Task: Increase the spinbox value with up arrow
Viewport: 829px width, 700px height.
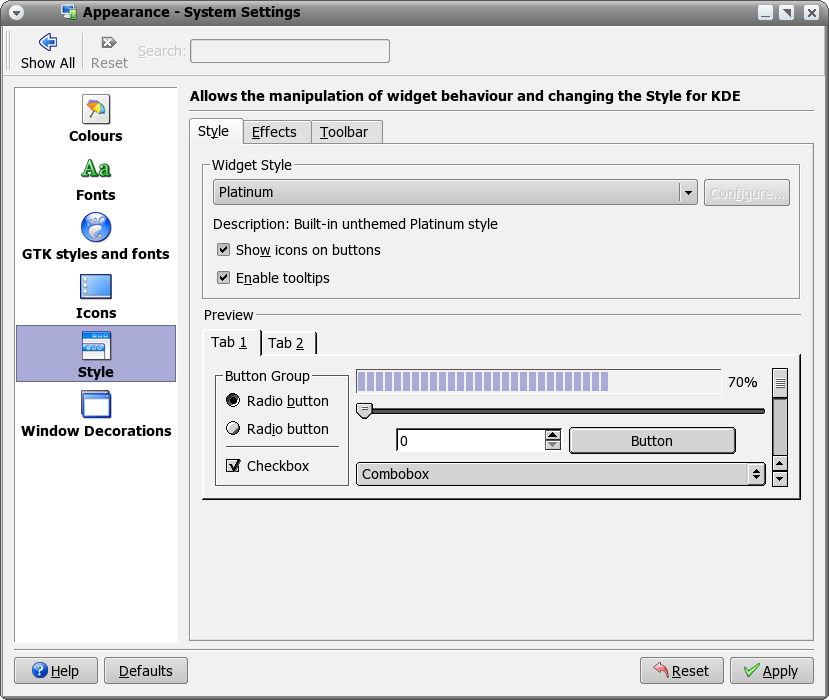Action: (553, 435)
